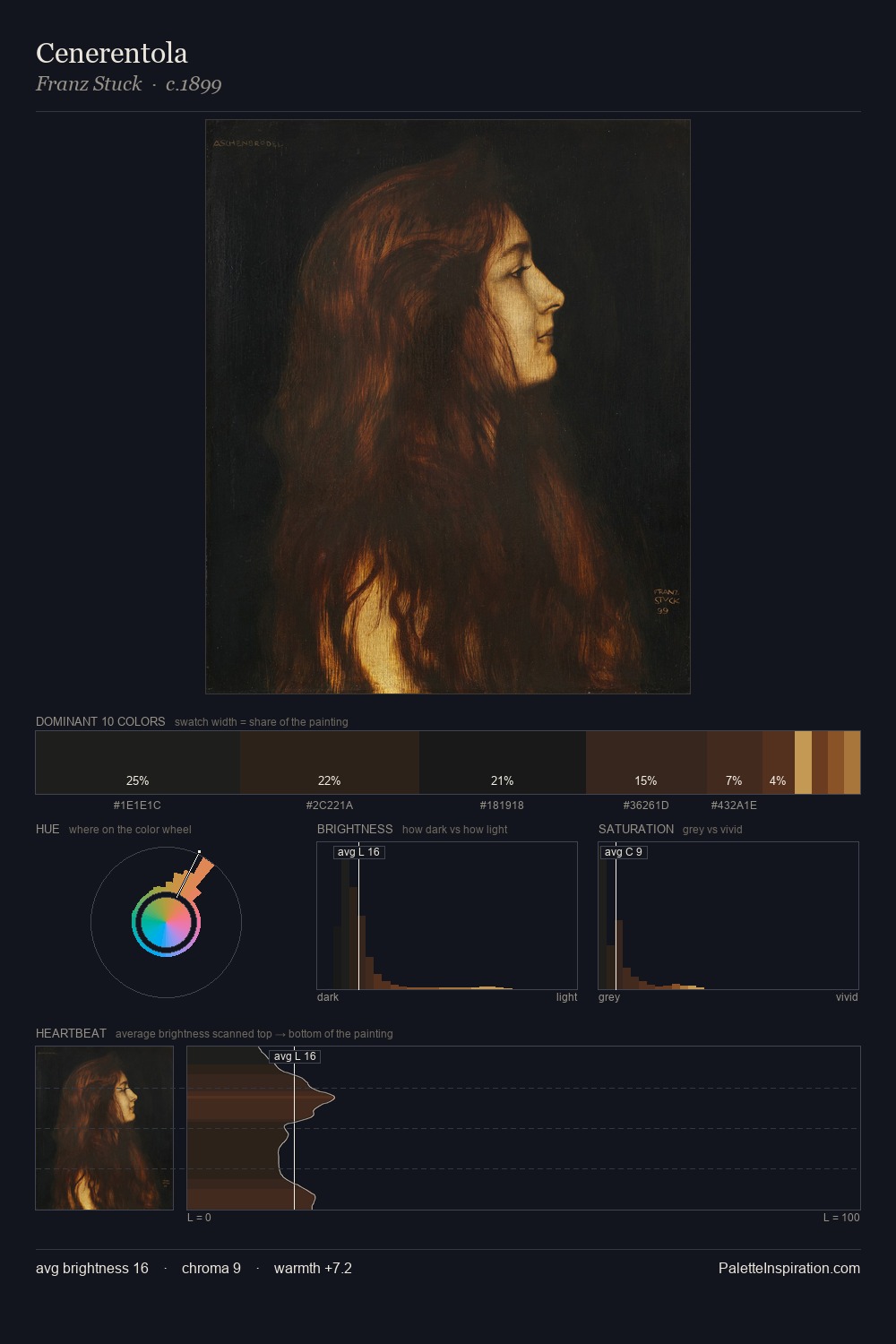Pick the light tan swatch in the palette

803,762
